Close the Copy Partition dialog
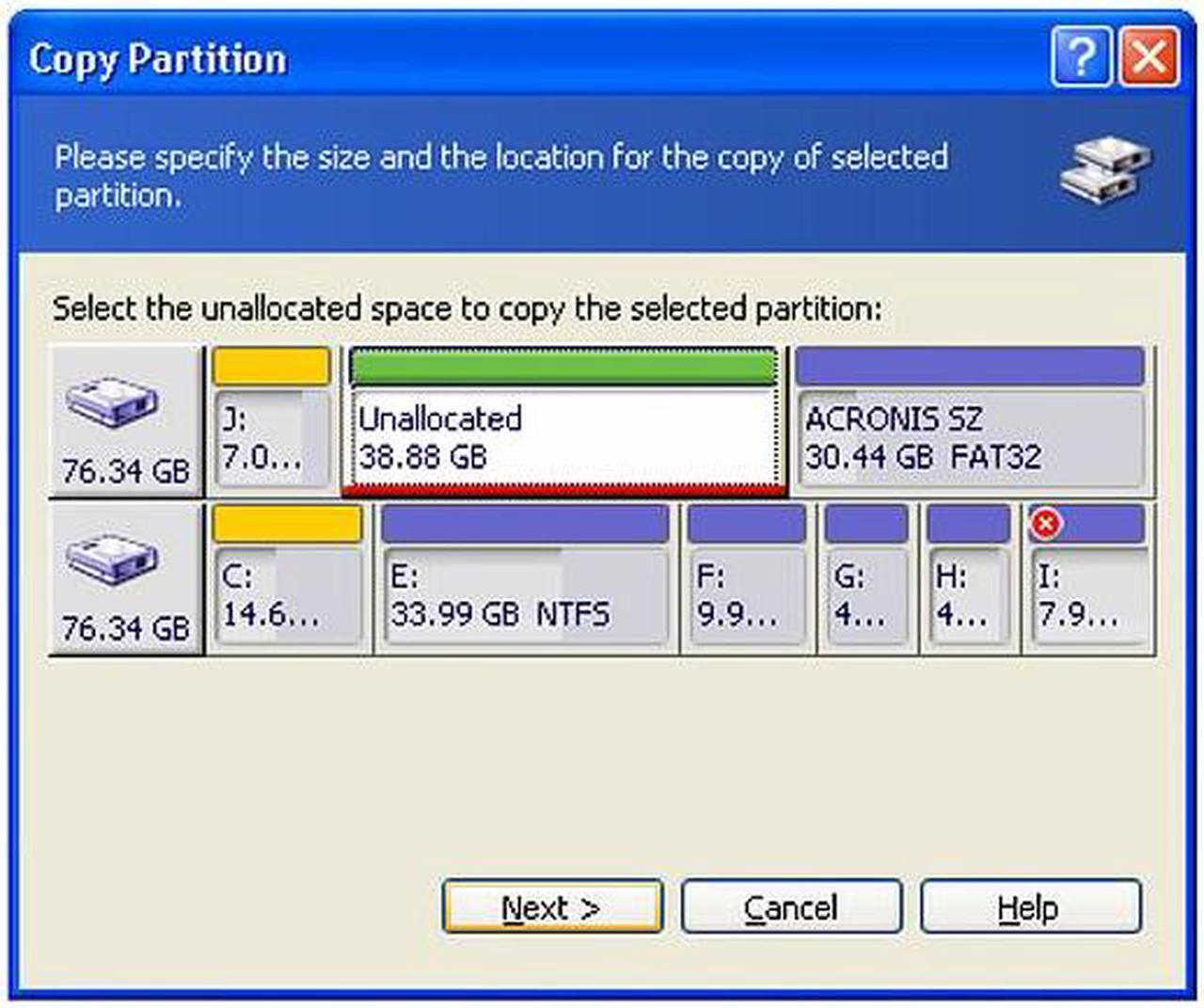1204x1008 pixels. (x=1149, y=57)
